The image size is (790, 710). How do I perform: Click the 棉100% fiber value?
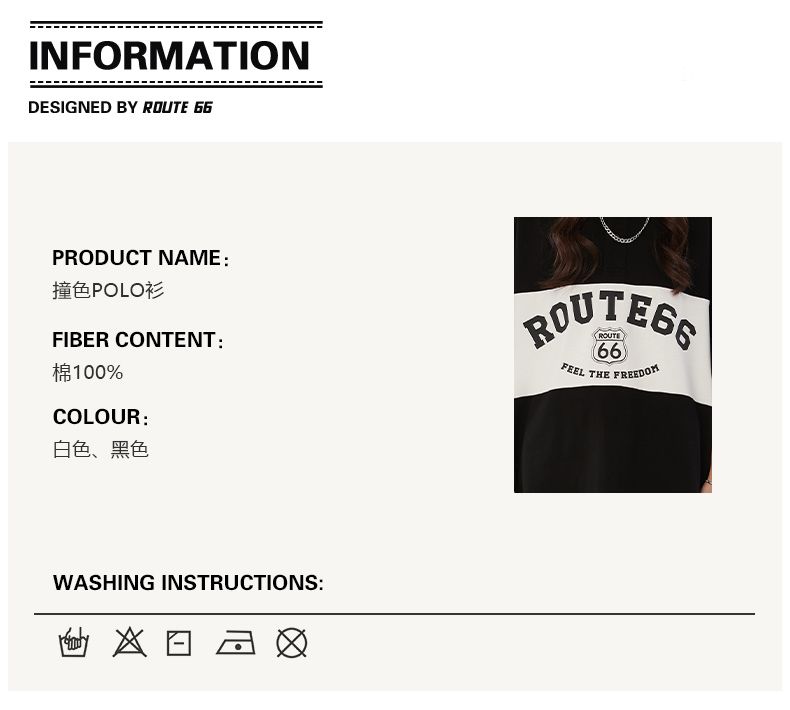tap(88, 373)
